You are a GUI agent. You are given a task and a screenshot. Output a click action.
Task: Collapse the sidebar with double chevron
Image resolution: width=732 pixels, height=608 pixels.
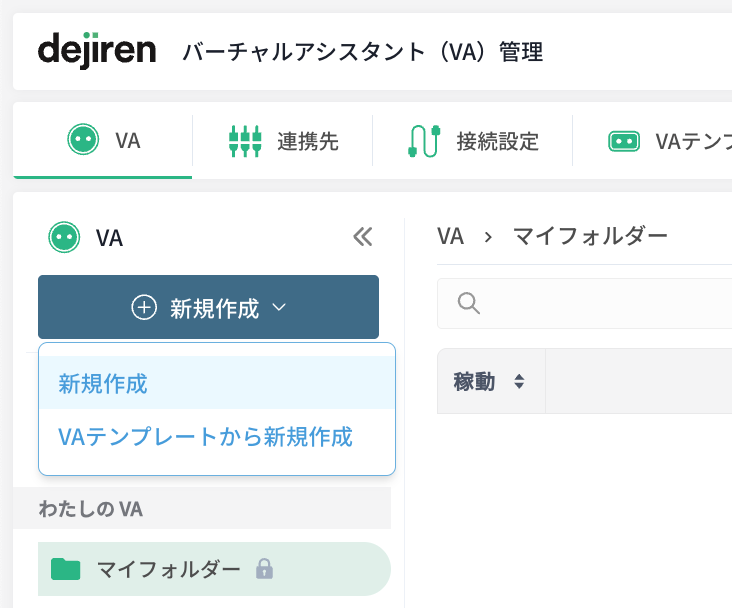tap(363, 237)
